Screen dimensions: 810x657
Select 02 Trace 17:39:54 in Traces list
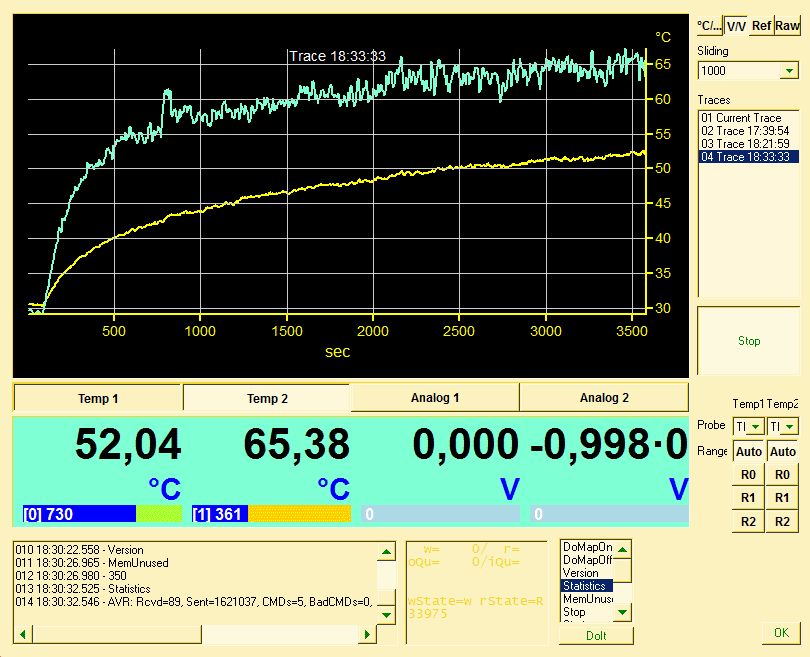coord(746,131)
